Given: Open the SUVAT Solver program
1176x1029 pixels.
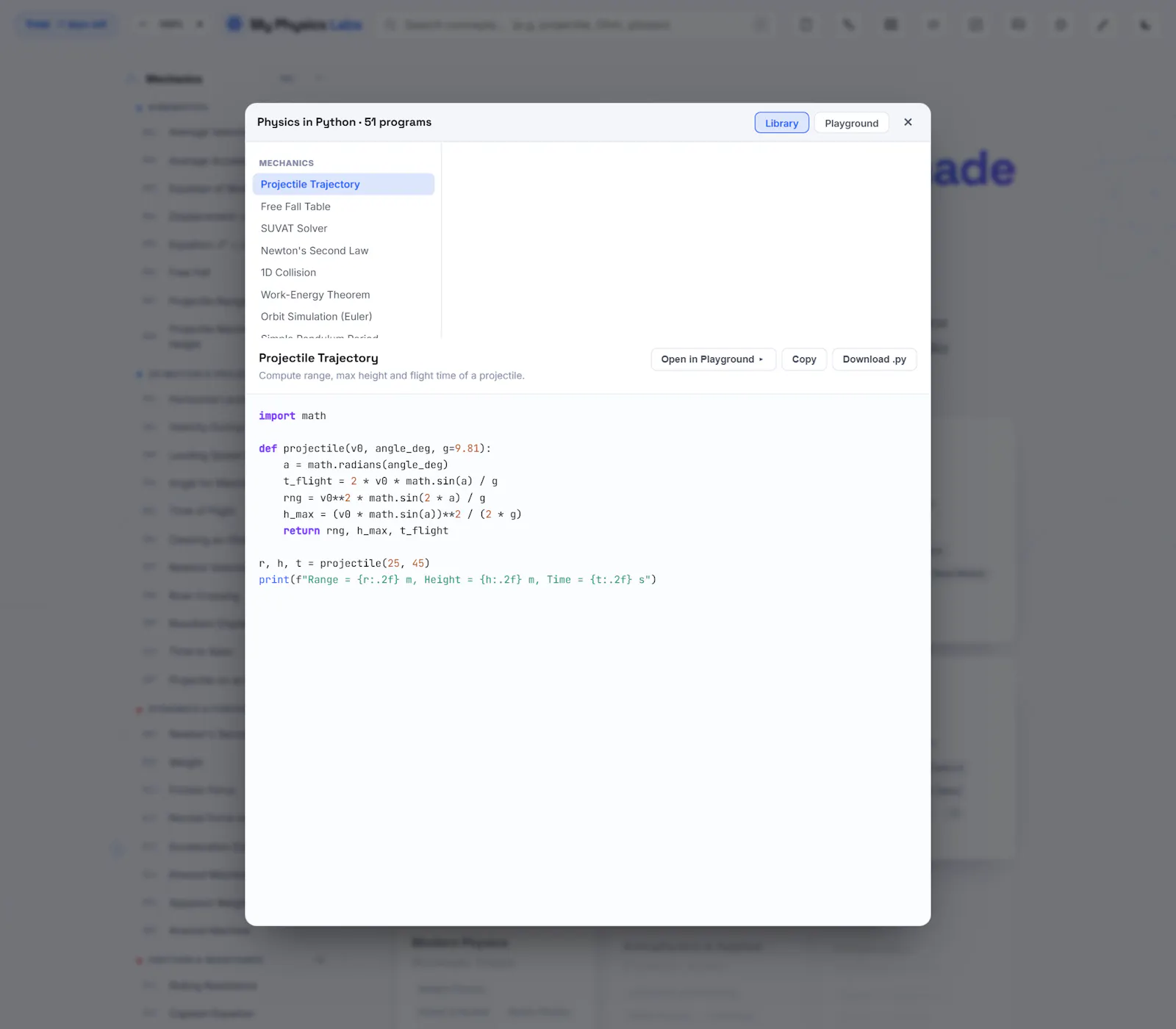Looking at the screenshot, I should click(343, 229).
